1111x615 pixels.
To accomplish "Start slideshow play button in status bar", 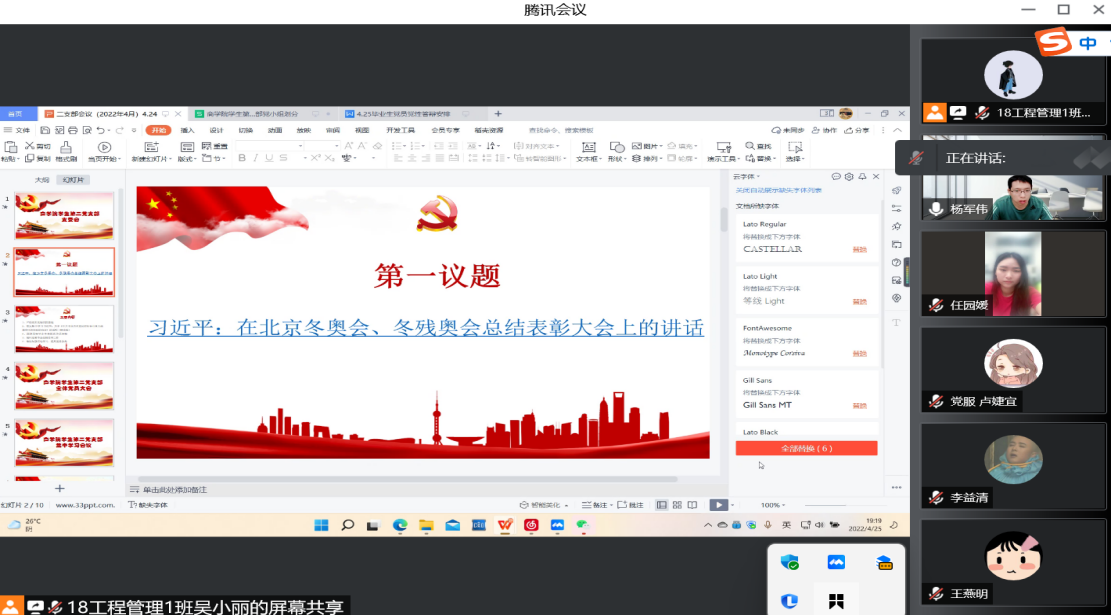I will click(718, 505).
